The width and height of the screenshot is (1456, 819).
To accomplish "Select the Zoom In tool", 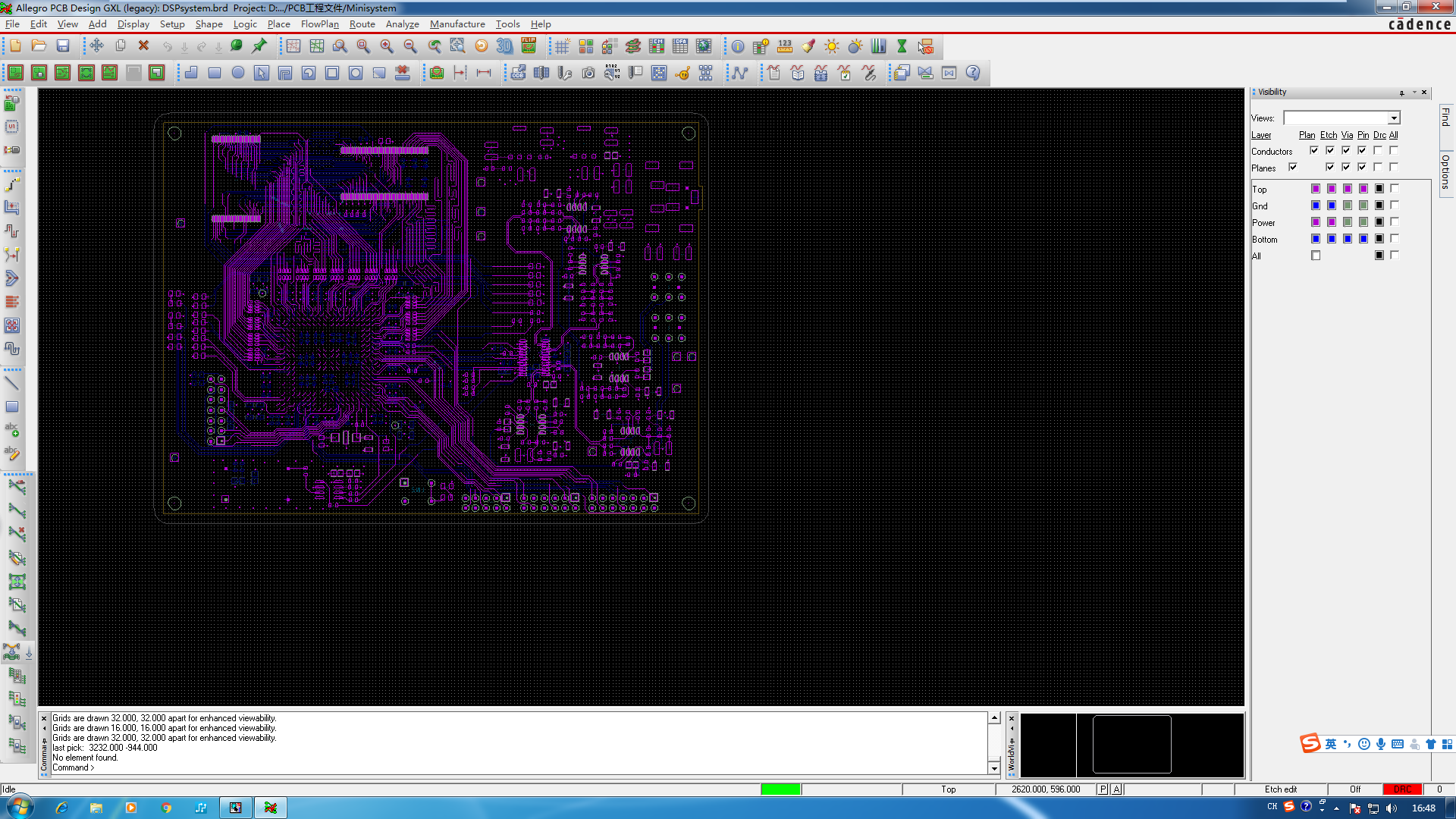I will pyautogui.click(x=387, y=46).
